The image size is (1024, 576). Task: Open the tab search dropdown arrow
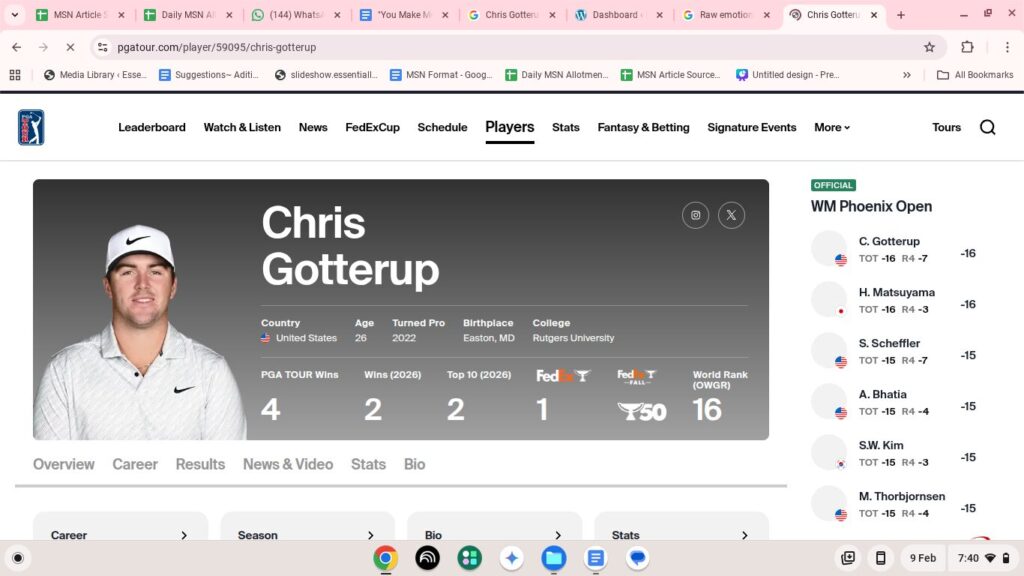coord(15,15)
